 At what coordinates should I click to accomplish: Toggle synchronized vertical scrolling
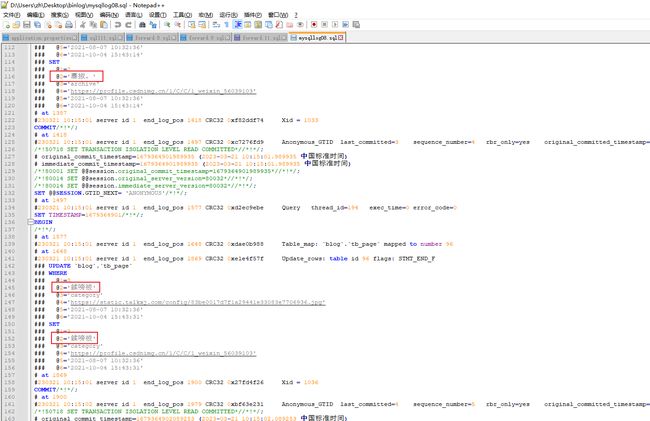pyautogui.click(x=192, y=25)
